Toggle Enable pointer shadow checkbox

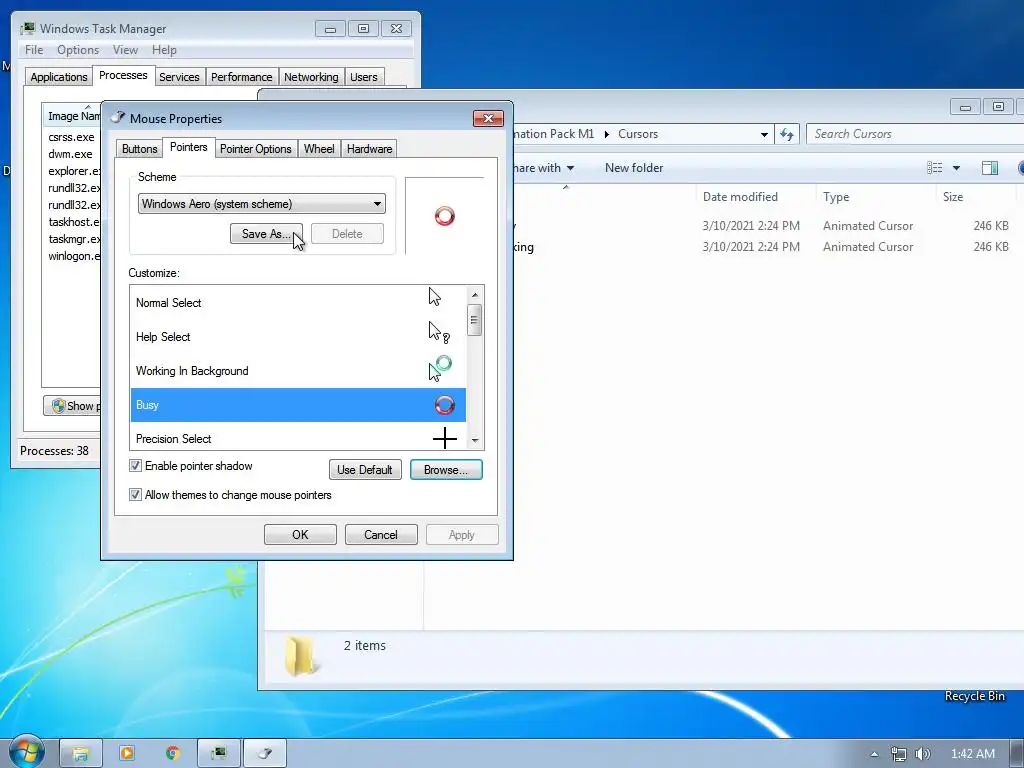[135, 466]
